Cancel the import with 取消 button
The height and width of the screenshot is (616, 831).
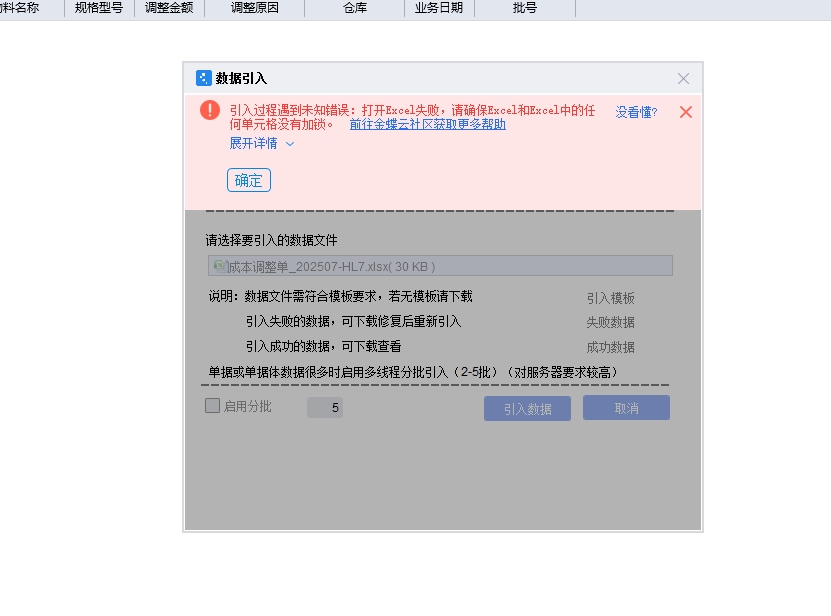coord(626,408)
